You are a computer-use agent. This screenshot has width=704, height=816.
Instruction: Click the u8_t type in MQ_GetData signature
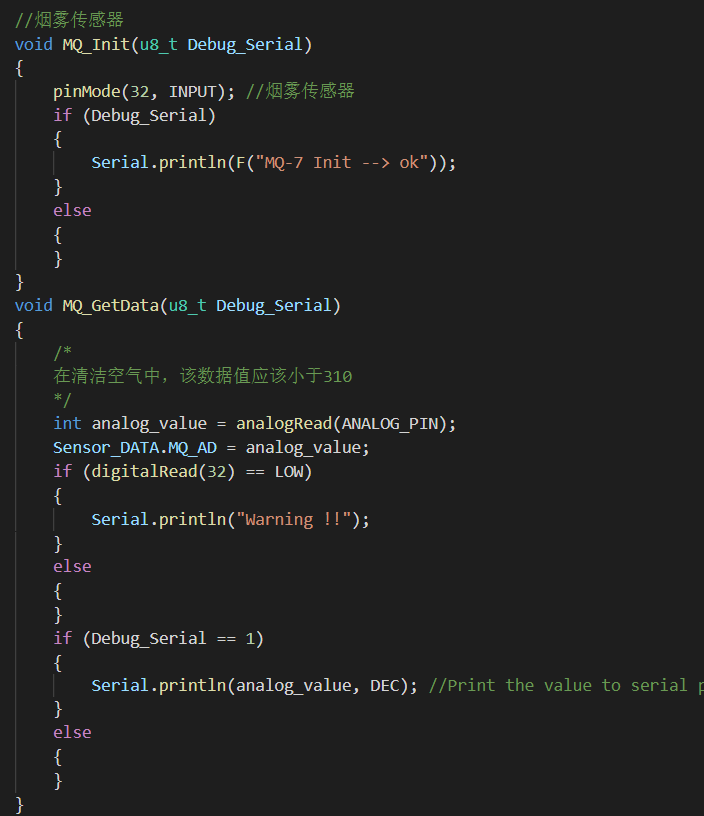pyautogui.click(x=187, y=305)
